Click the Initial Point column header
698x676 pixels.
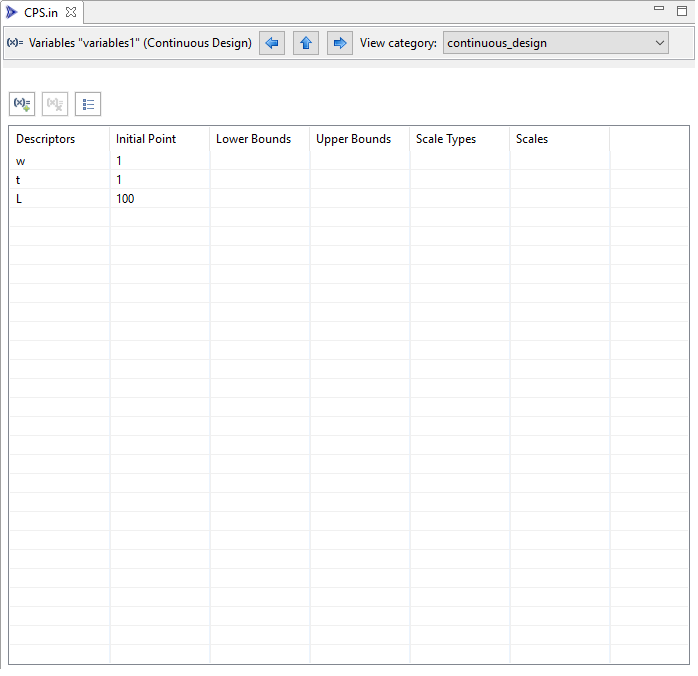click(159, 139)
